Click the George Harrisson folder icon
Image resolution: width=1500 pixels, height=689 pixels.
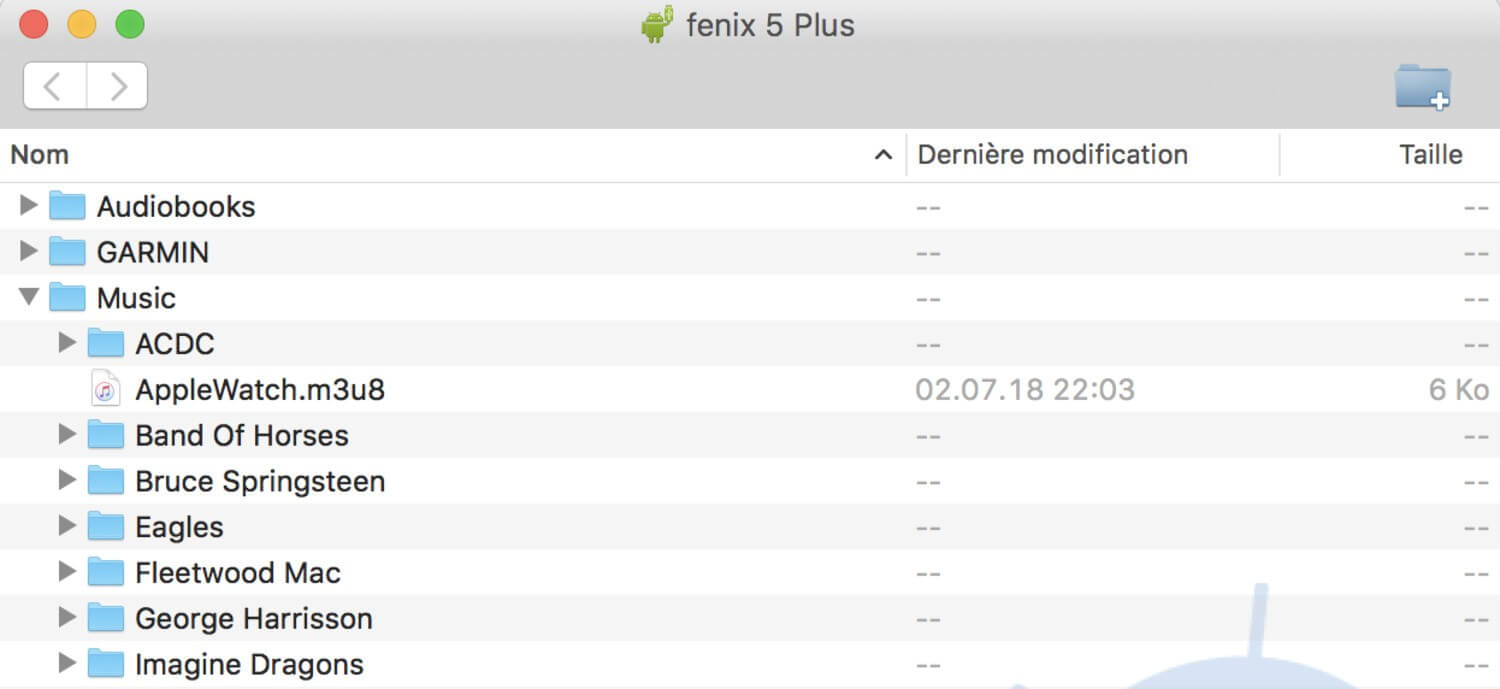pos(105,619)
